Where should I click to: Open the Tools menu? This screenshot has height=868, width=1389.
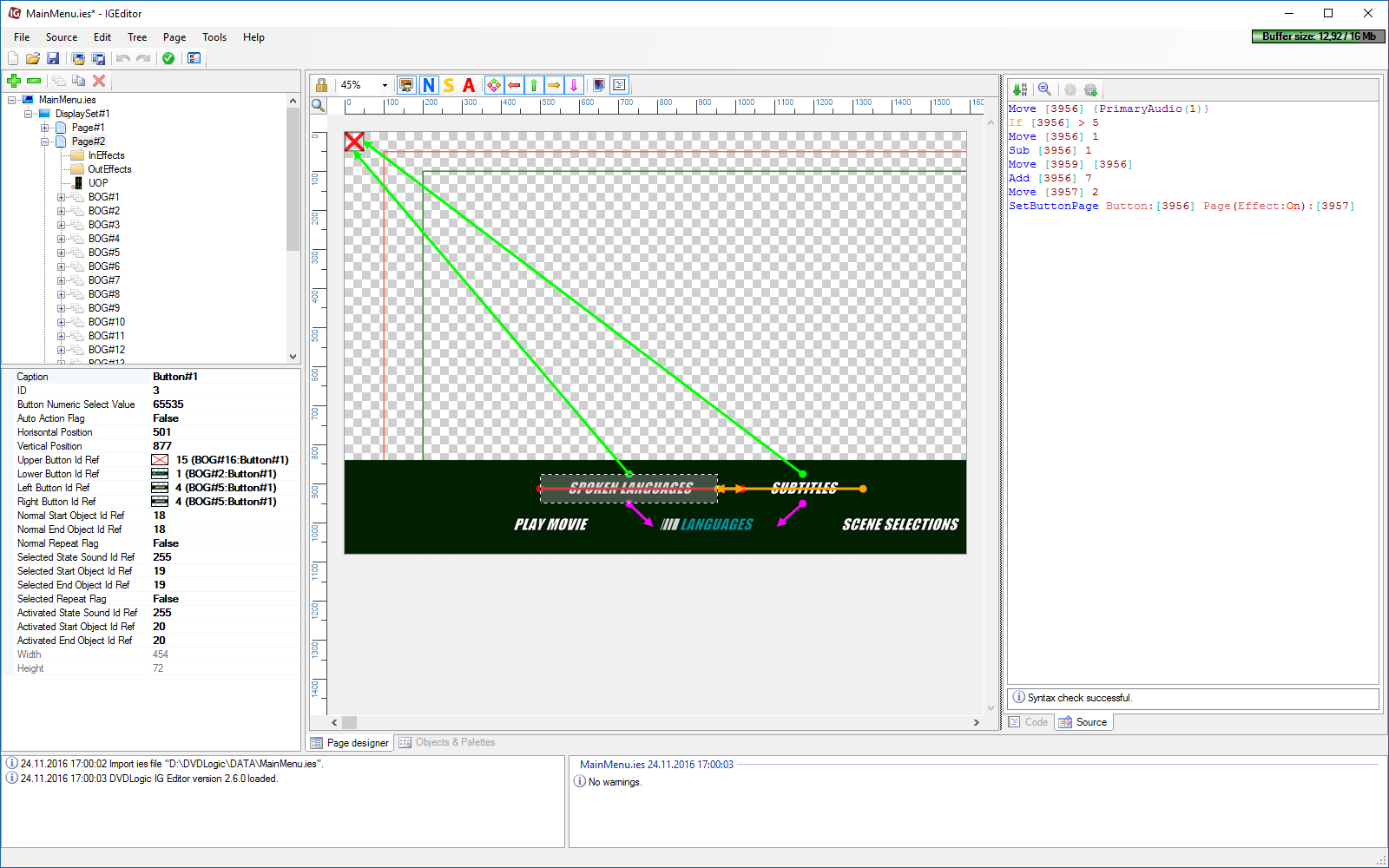pyautogui.click(x=214, y=37)
